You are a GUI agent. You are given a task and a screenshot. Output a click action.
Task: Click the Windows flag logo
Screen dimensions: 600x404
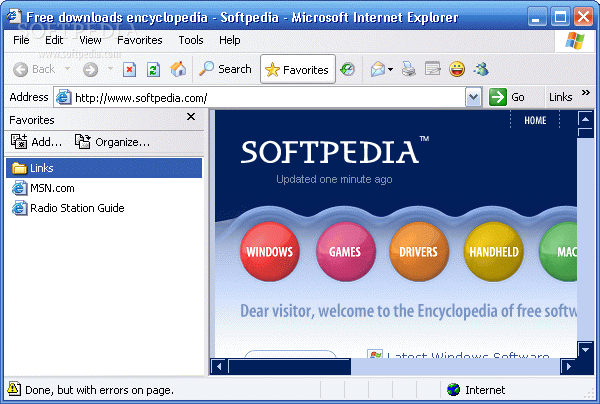pyautogui.click(x=575, y=41)
